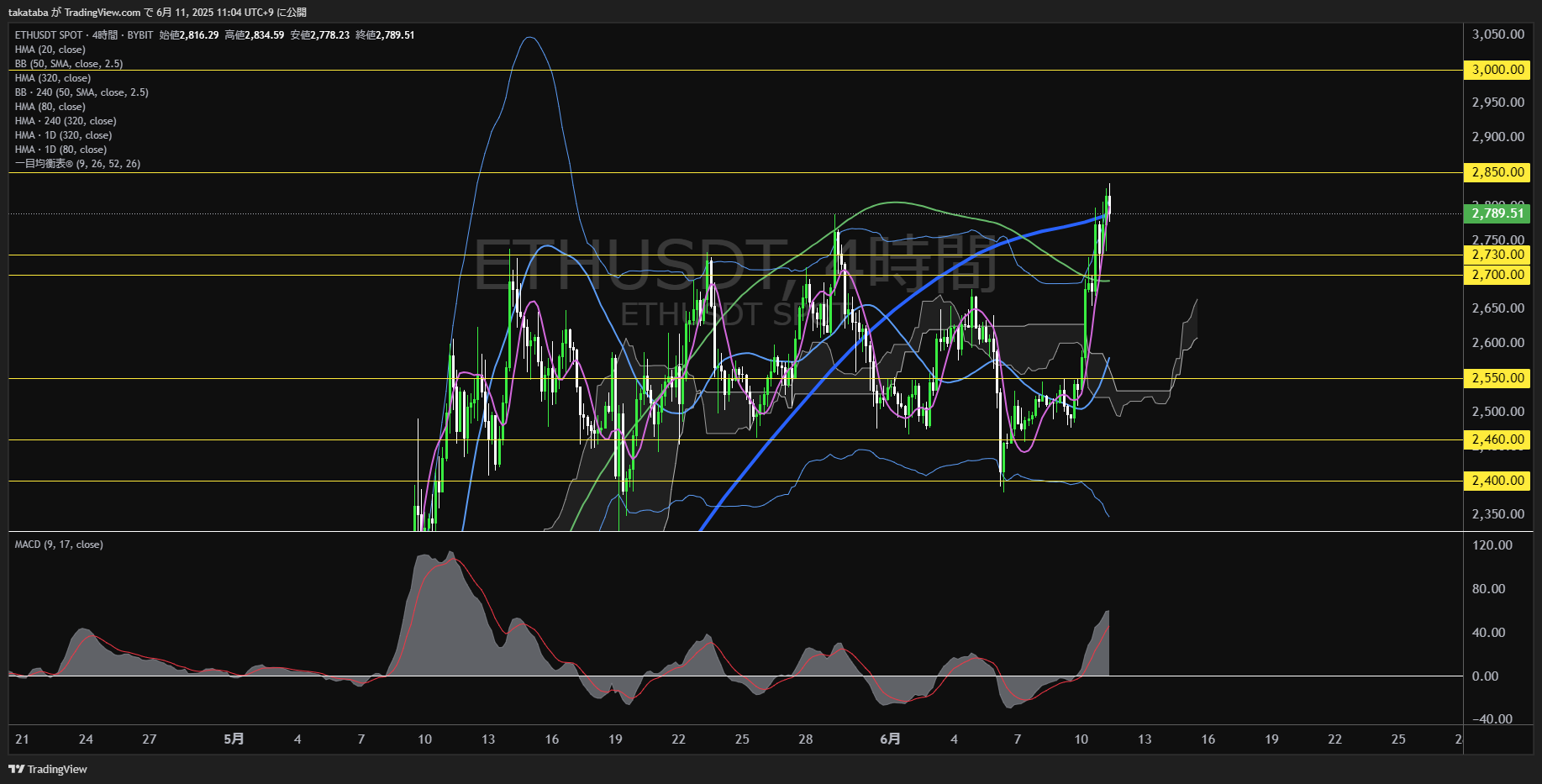Select the HMA · 1D (320, close) legend
Image resolution: width=1542 pixels, height=784 pixels.
point(63,135)
